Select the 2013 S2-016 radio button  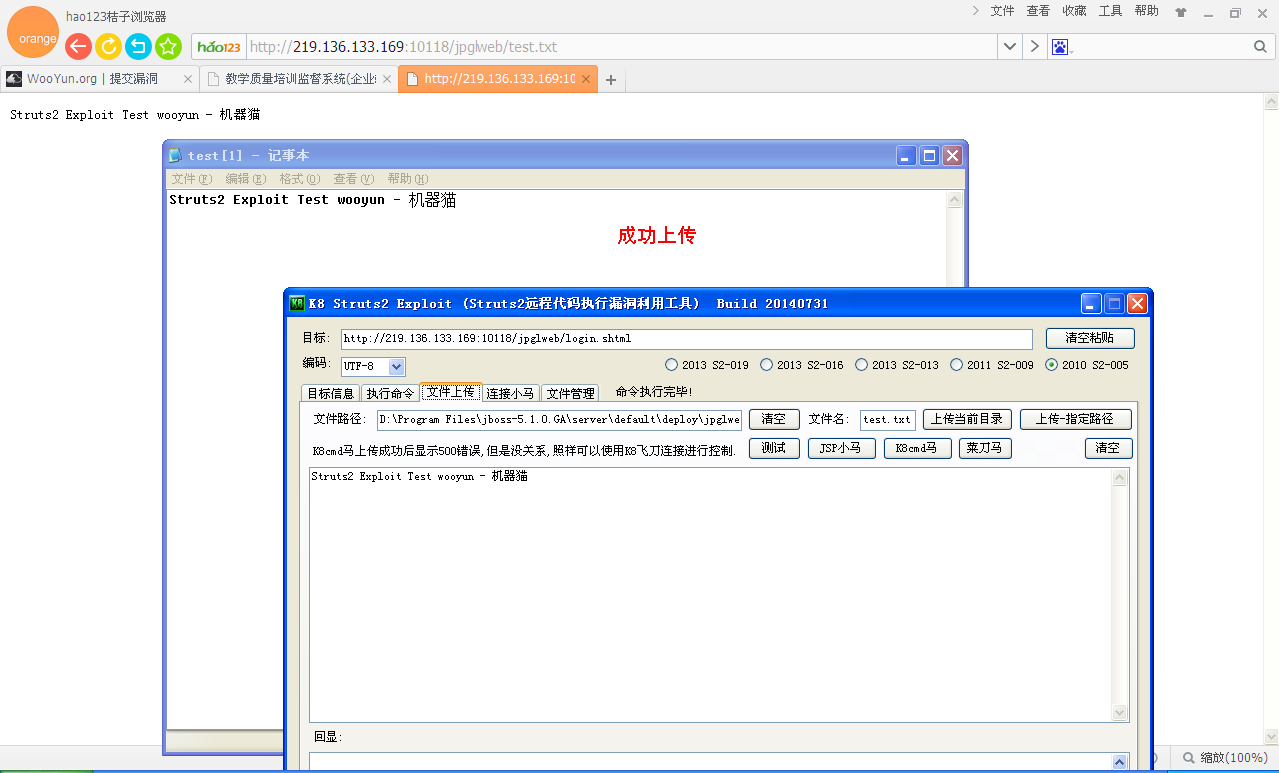(x=766, y=365)
